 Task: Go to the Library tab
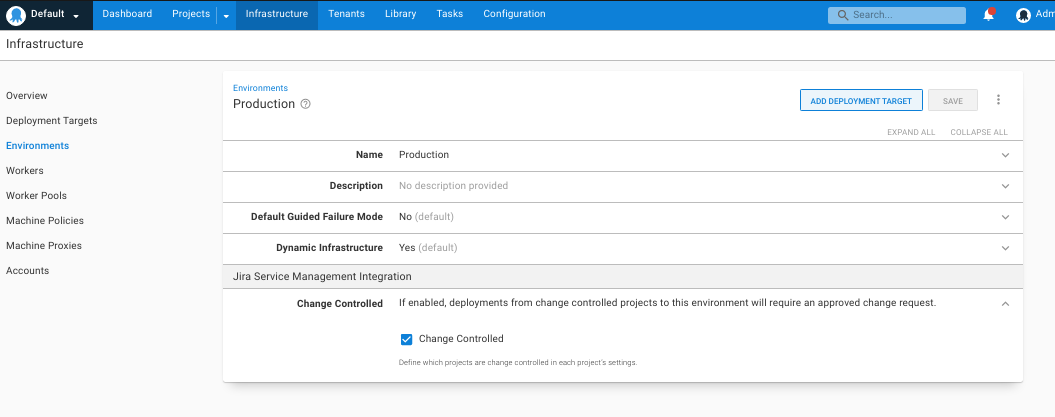(x=400, y=14)
